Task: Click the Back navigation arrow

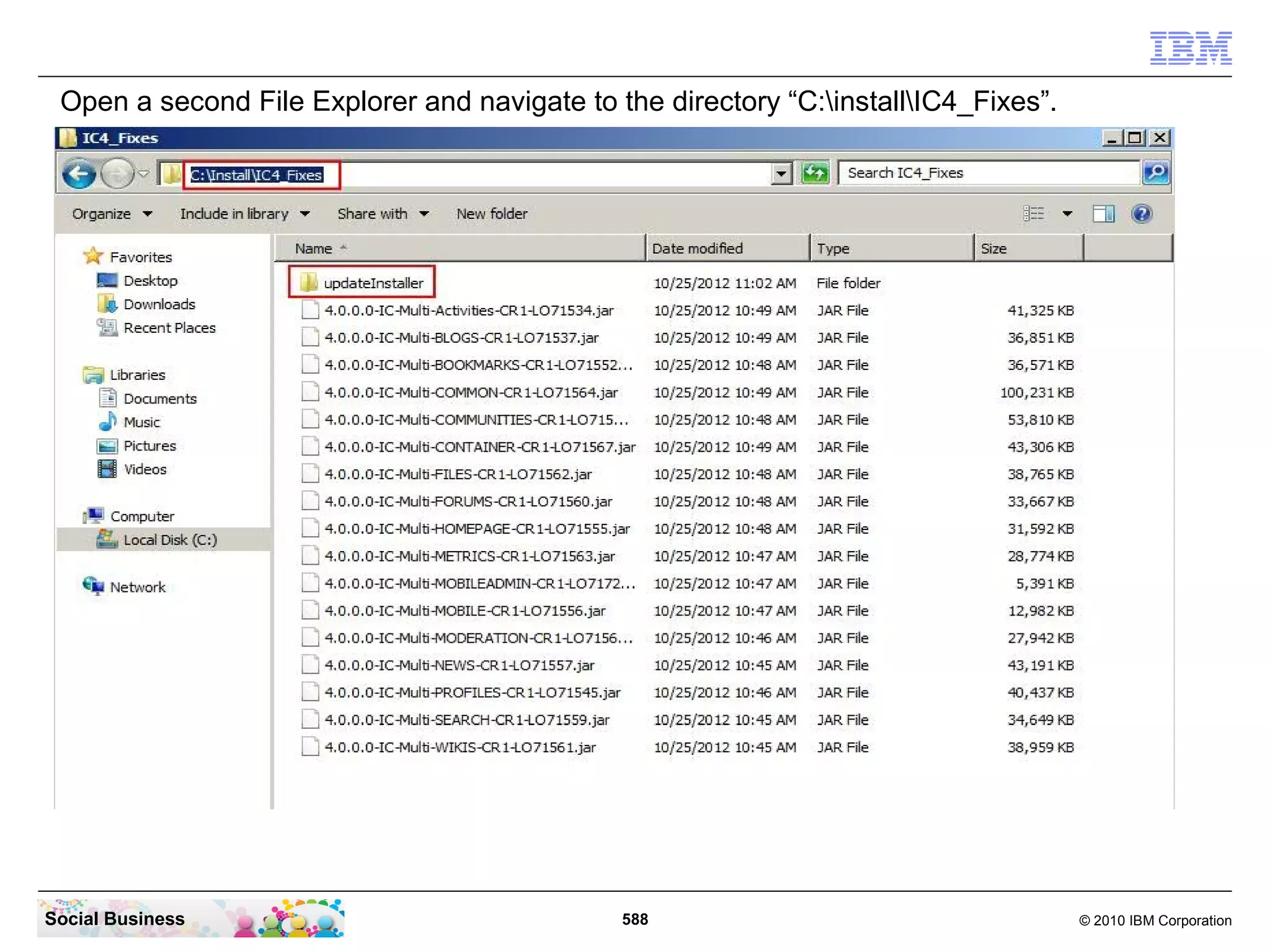Action: [79, 174]
